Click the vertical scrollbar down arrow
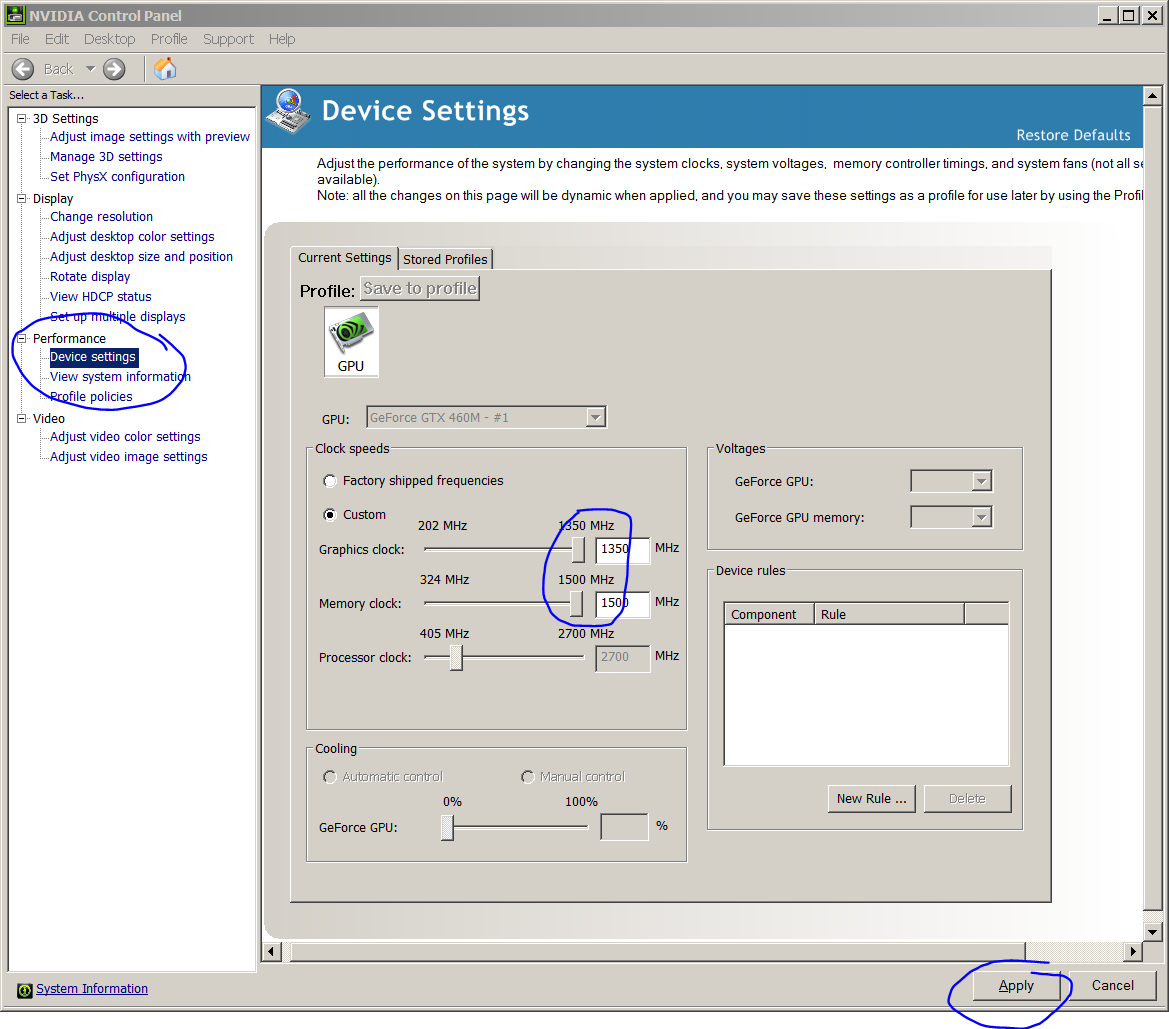Screen dimensions: 1169x1029 tap(1153, 931)
